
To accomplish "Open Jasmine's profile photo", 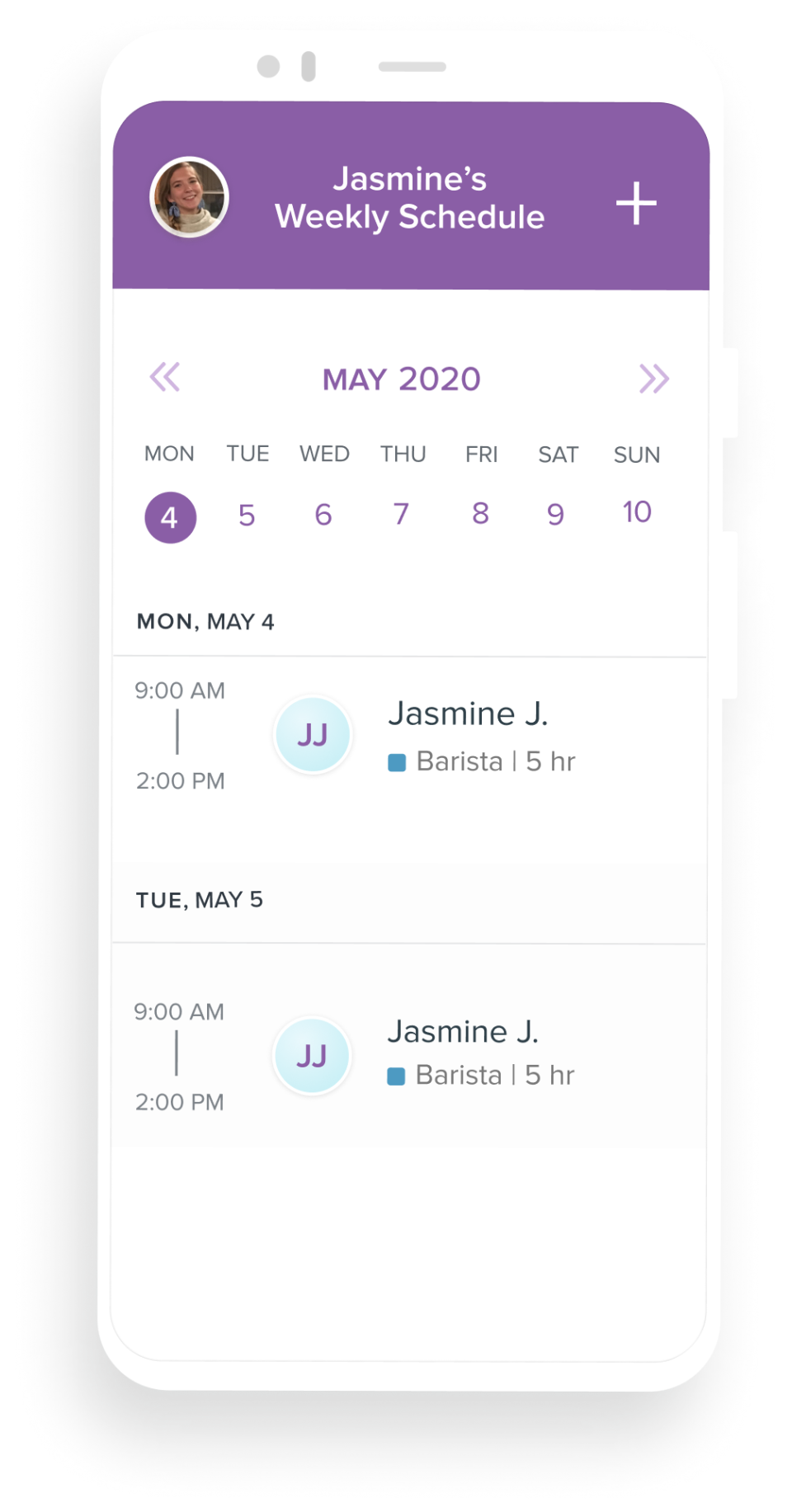I will (189, 198).
